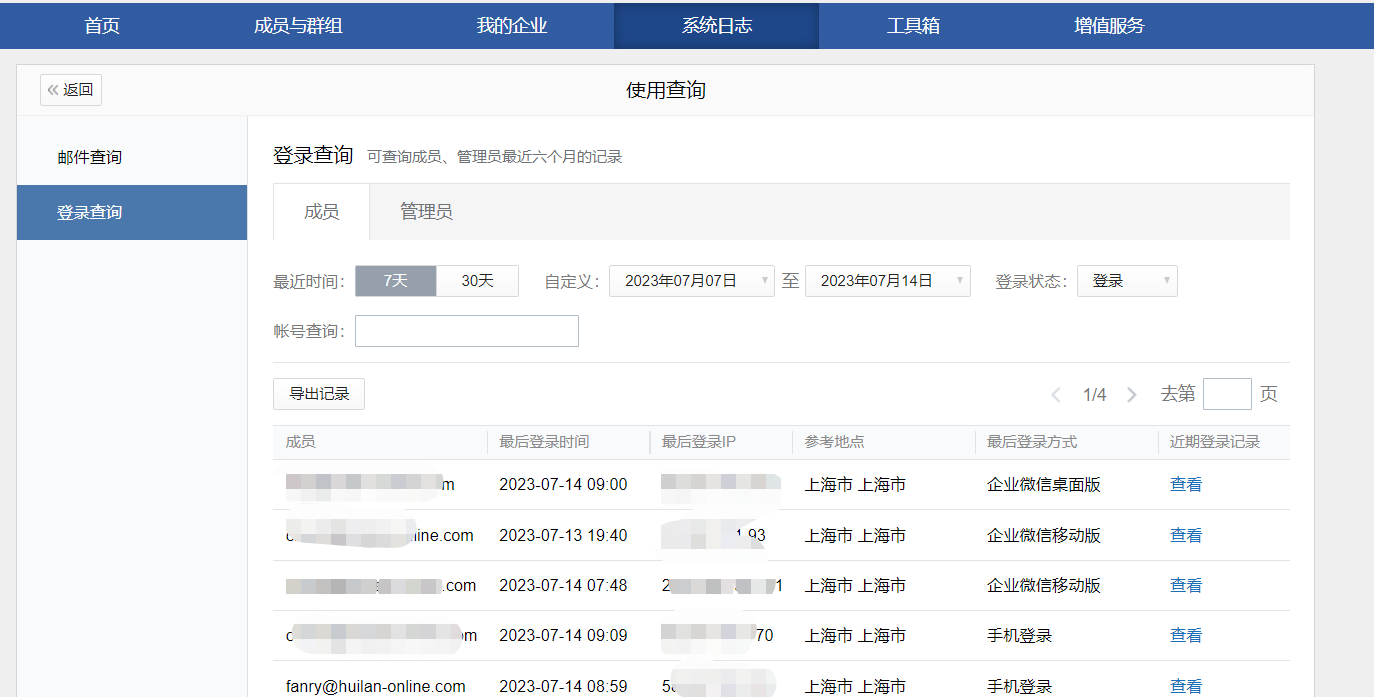Expand the 登录状态 dropdown
The height and width of the screenshot is (697, 1374).
[1127, 281]
